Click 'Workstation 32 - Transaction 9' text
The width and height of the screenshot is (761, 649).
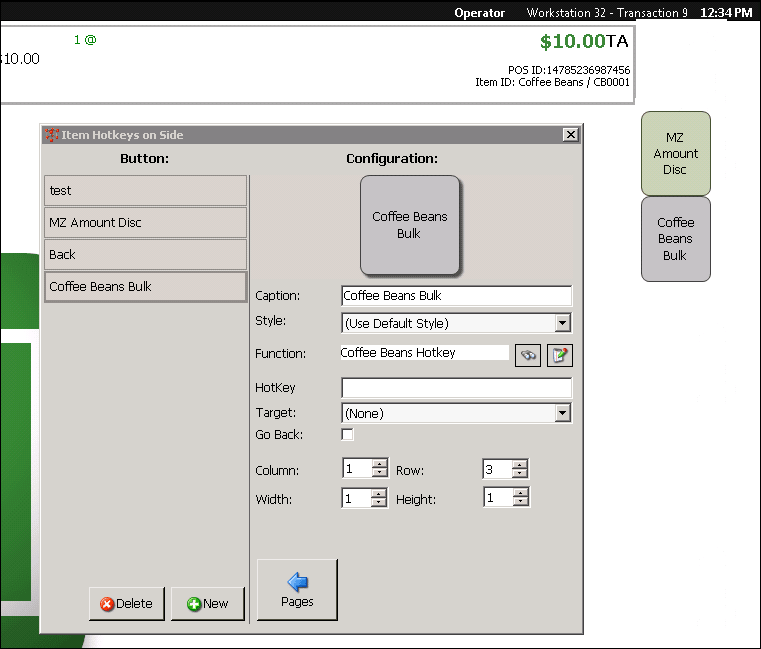click(607, 13)
